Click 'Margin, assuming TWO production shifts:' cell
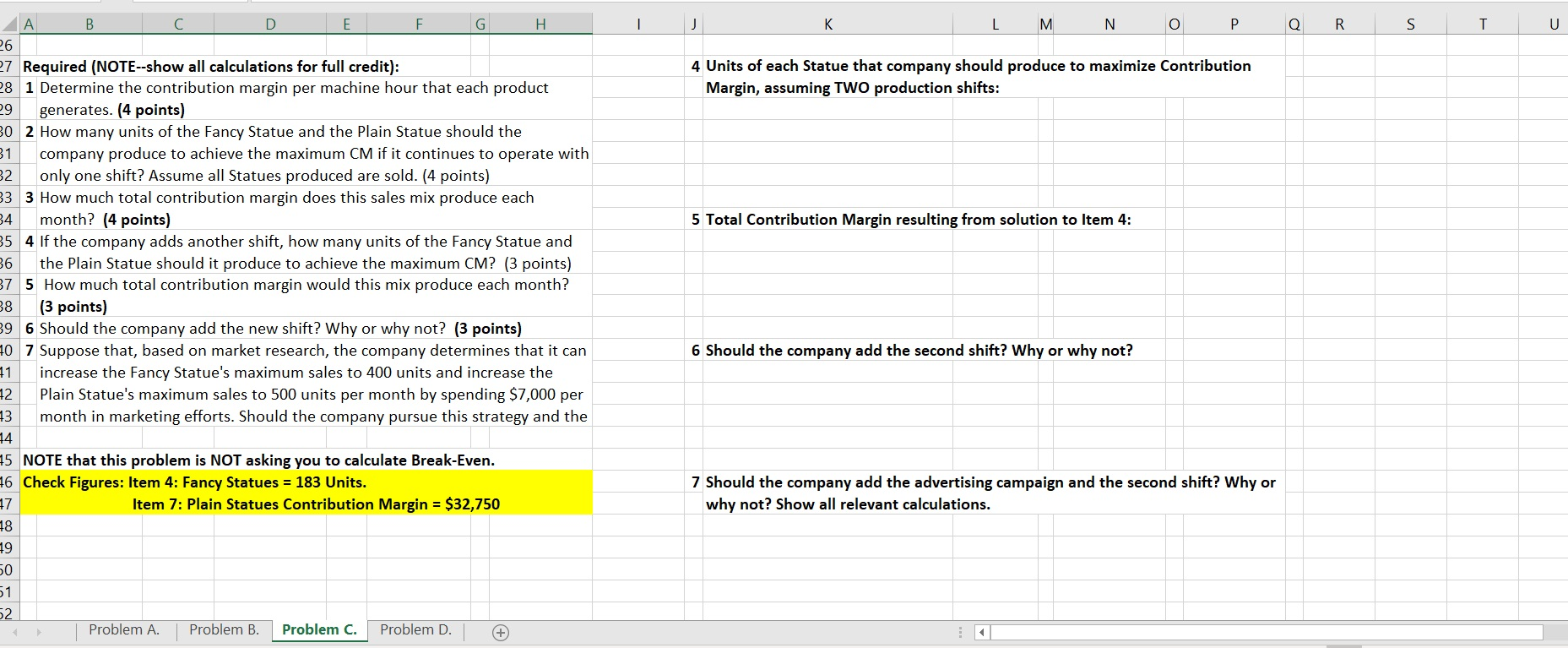This screenshot has height=648, width=1568. [x=852, y=88]
